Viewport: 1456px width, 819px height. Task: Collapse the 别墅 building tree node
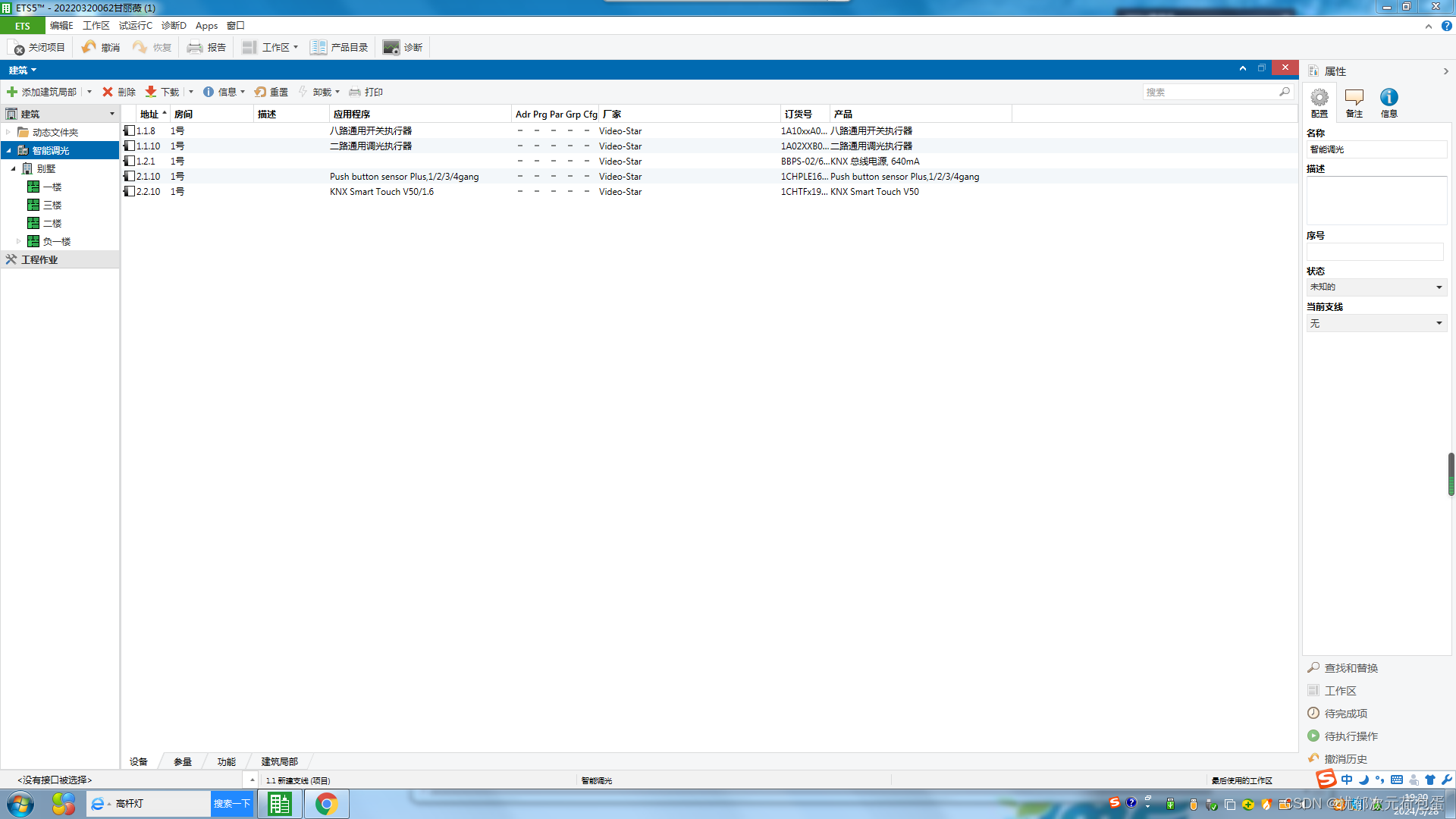(13, 168)
